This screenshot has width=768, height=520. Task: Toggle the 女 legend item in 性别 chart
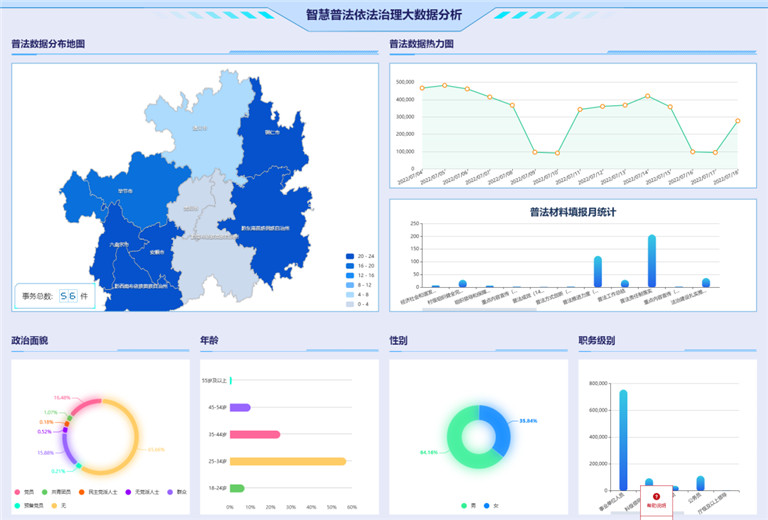[x=491, y=505]
